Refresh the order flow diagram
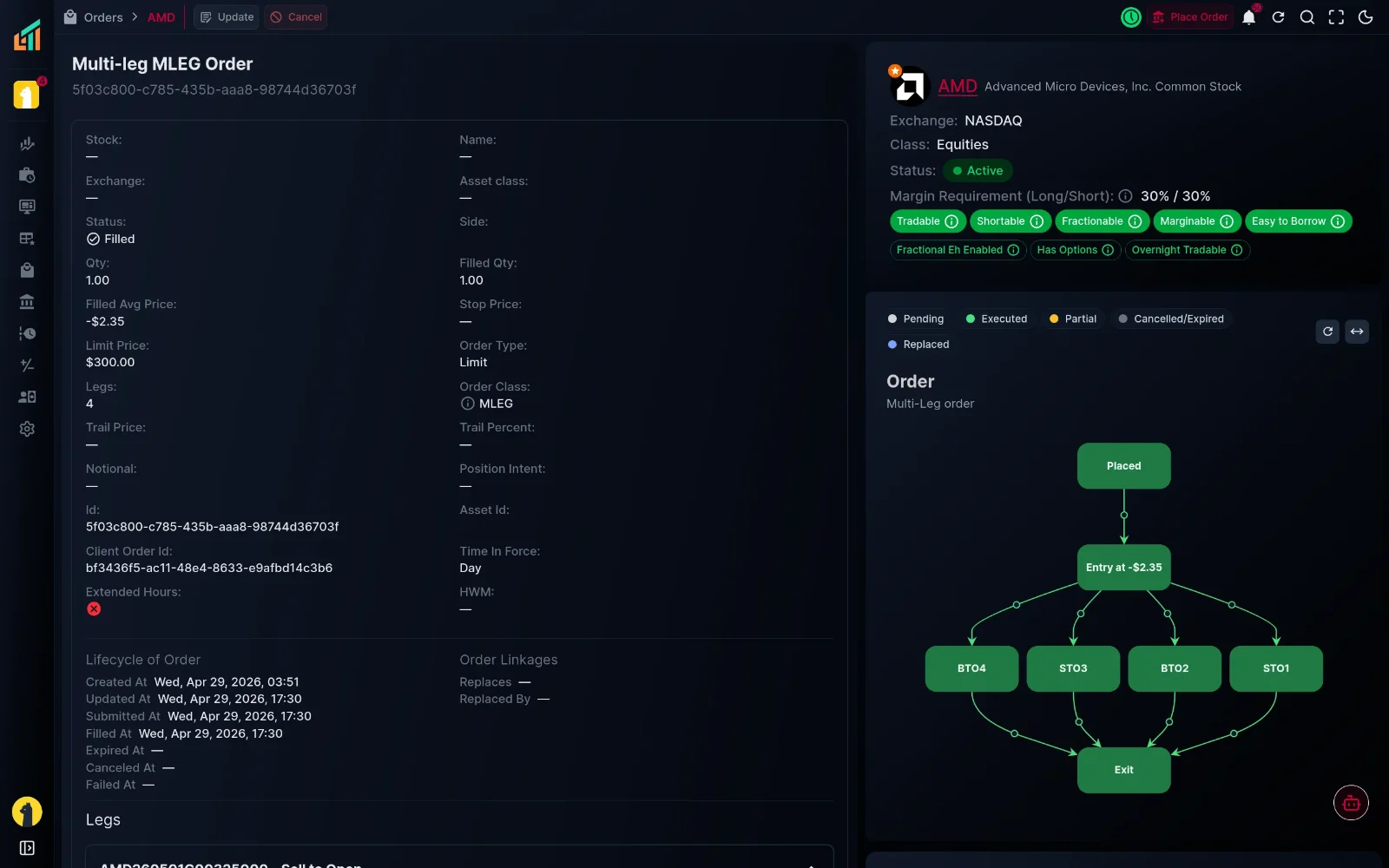The width and height of the screenshot is (1389, 868). point(1327,332)
